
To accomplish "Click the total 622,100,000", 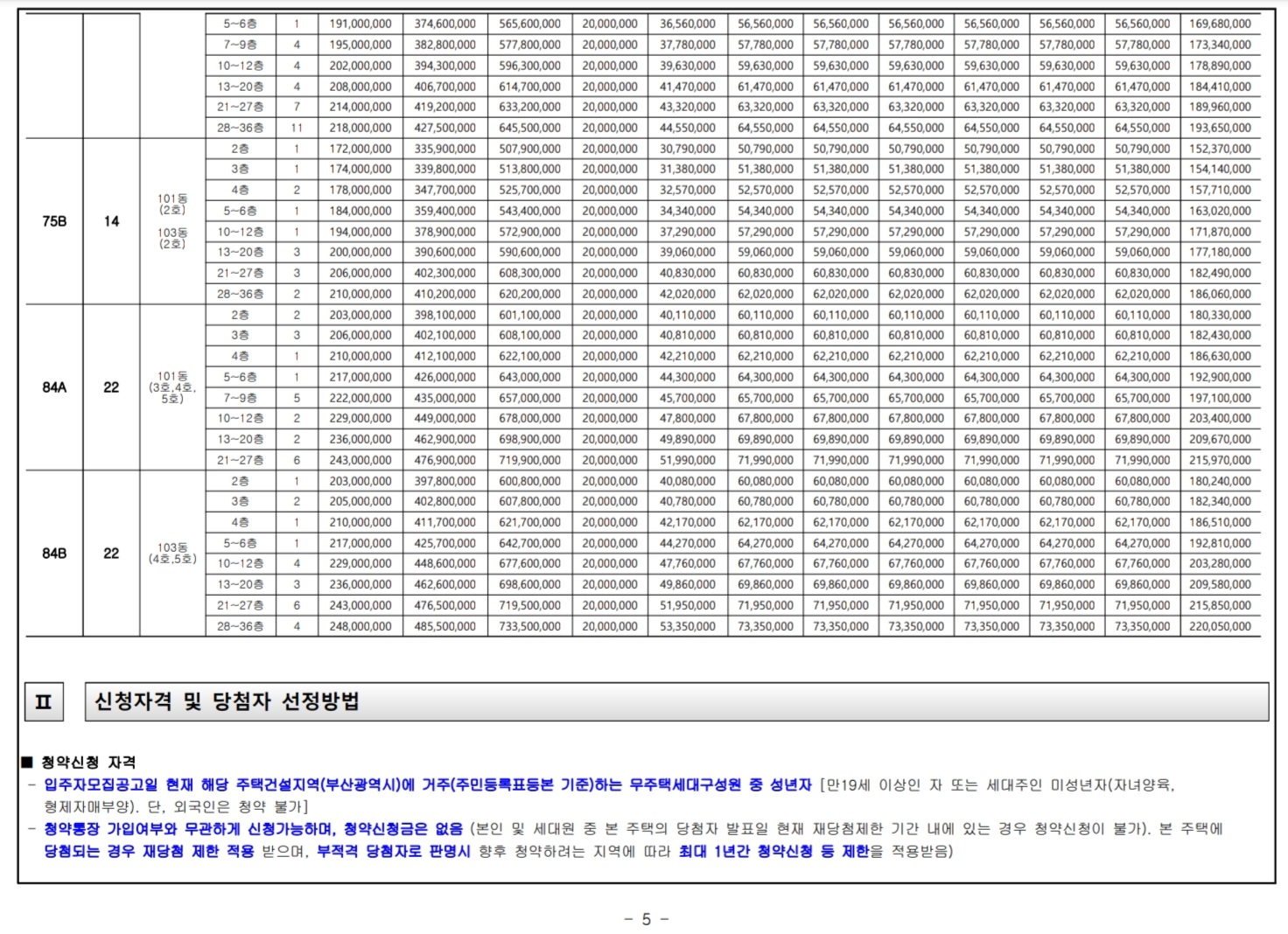I will point(529,356).
